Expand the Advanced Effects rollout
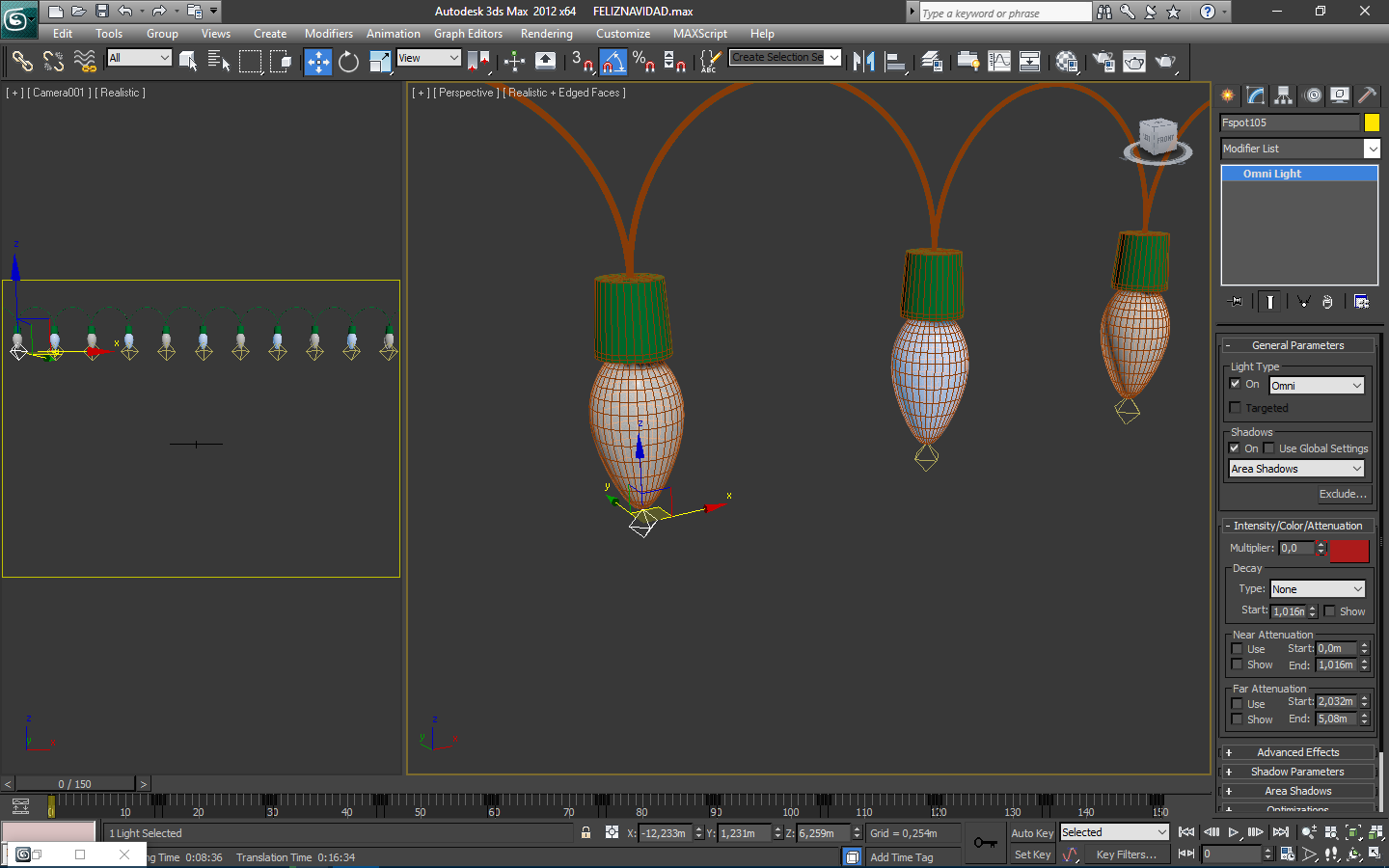The image size is (1389, 868). pyautogui.click(x=1297, y=752)
